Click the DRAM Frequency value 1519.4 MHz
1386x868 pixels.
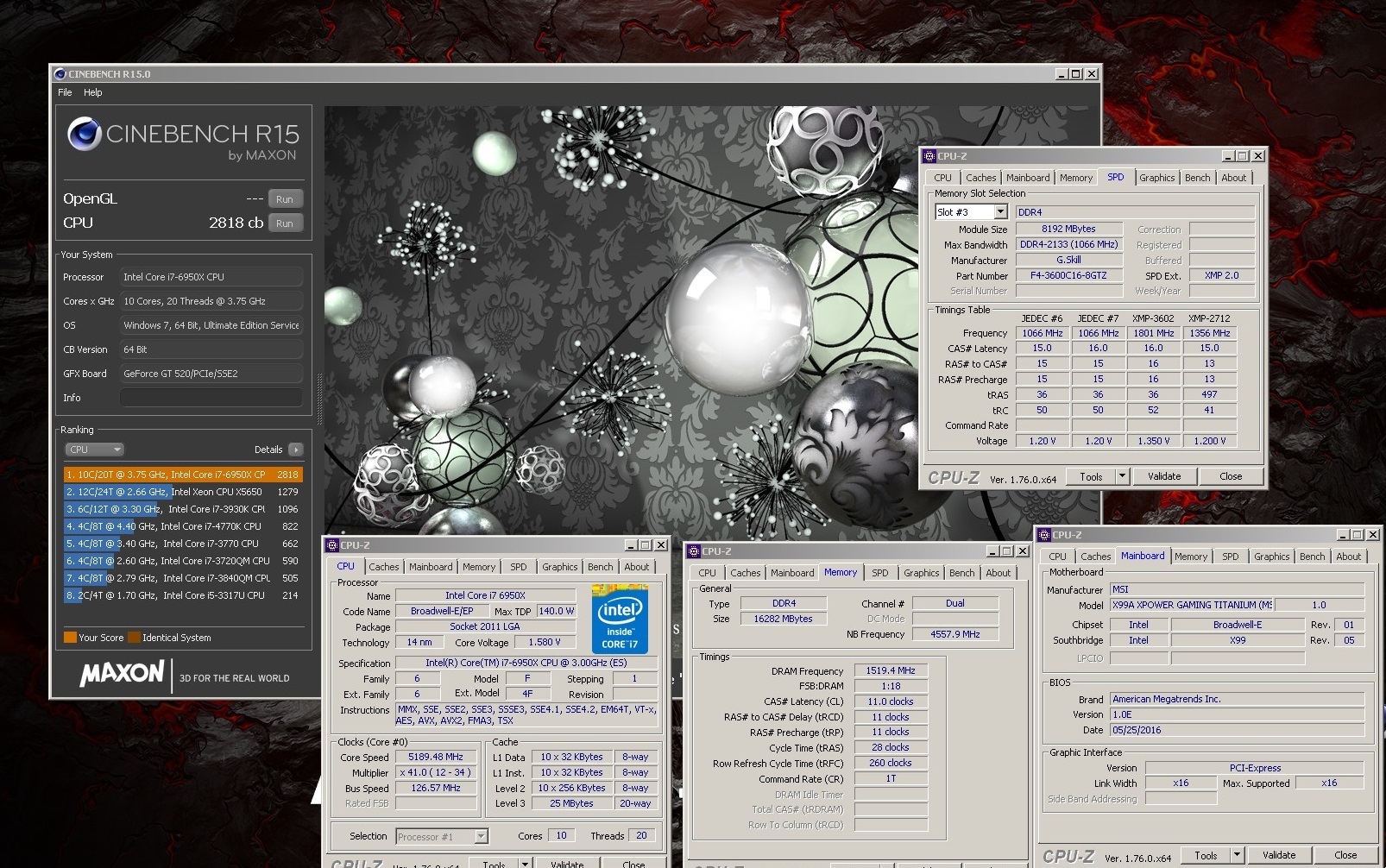tap(891, 670)
